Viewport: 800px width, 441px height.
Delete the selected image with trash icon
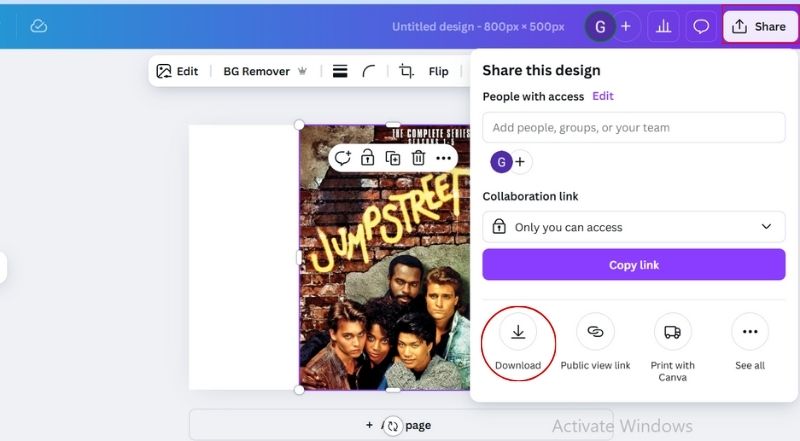[418, 158]
